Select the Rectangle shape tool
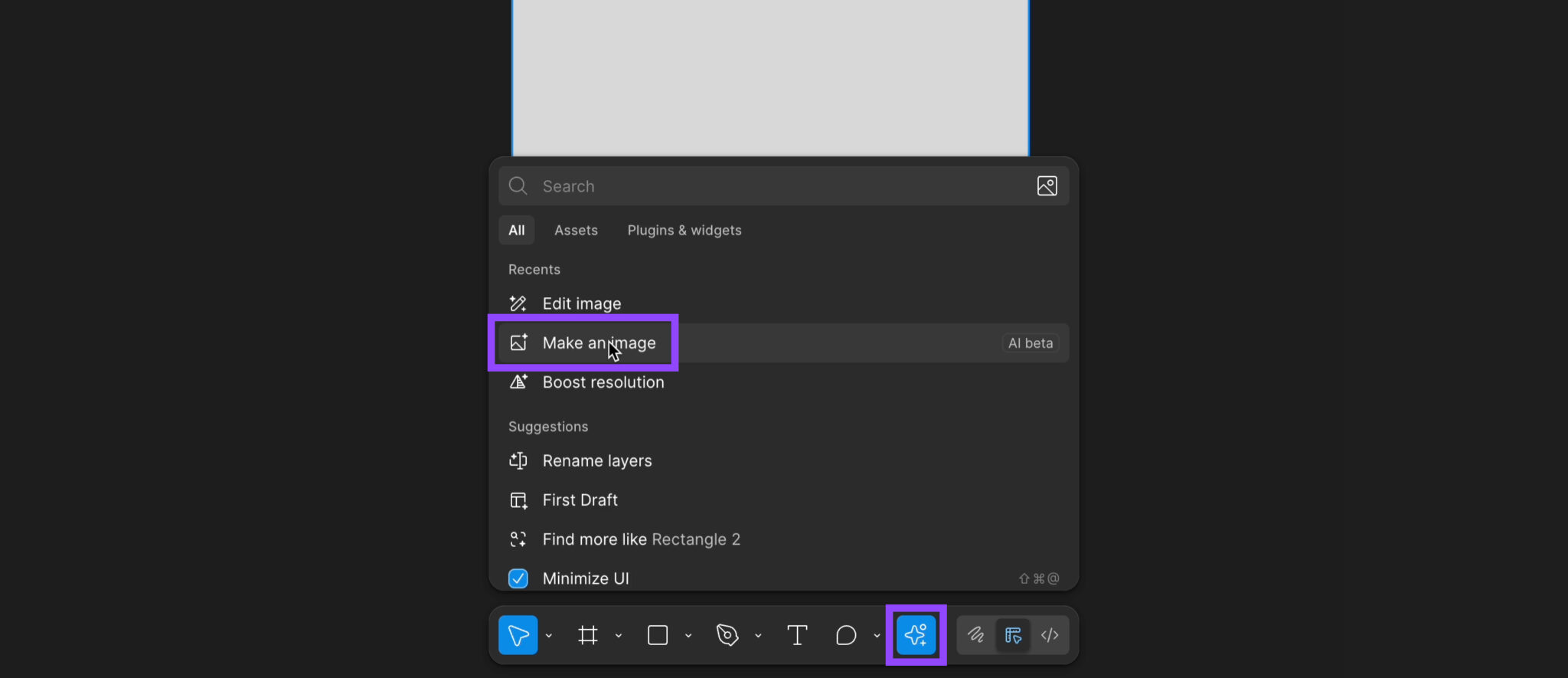The image size is (1568, 678). click(658, 635)
